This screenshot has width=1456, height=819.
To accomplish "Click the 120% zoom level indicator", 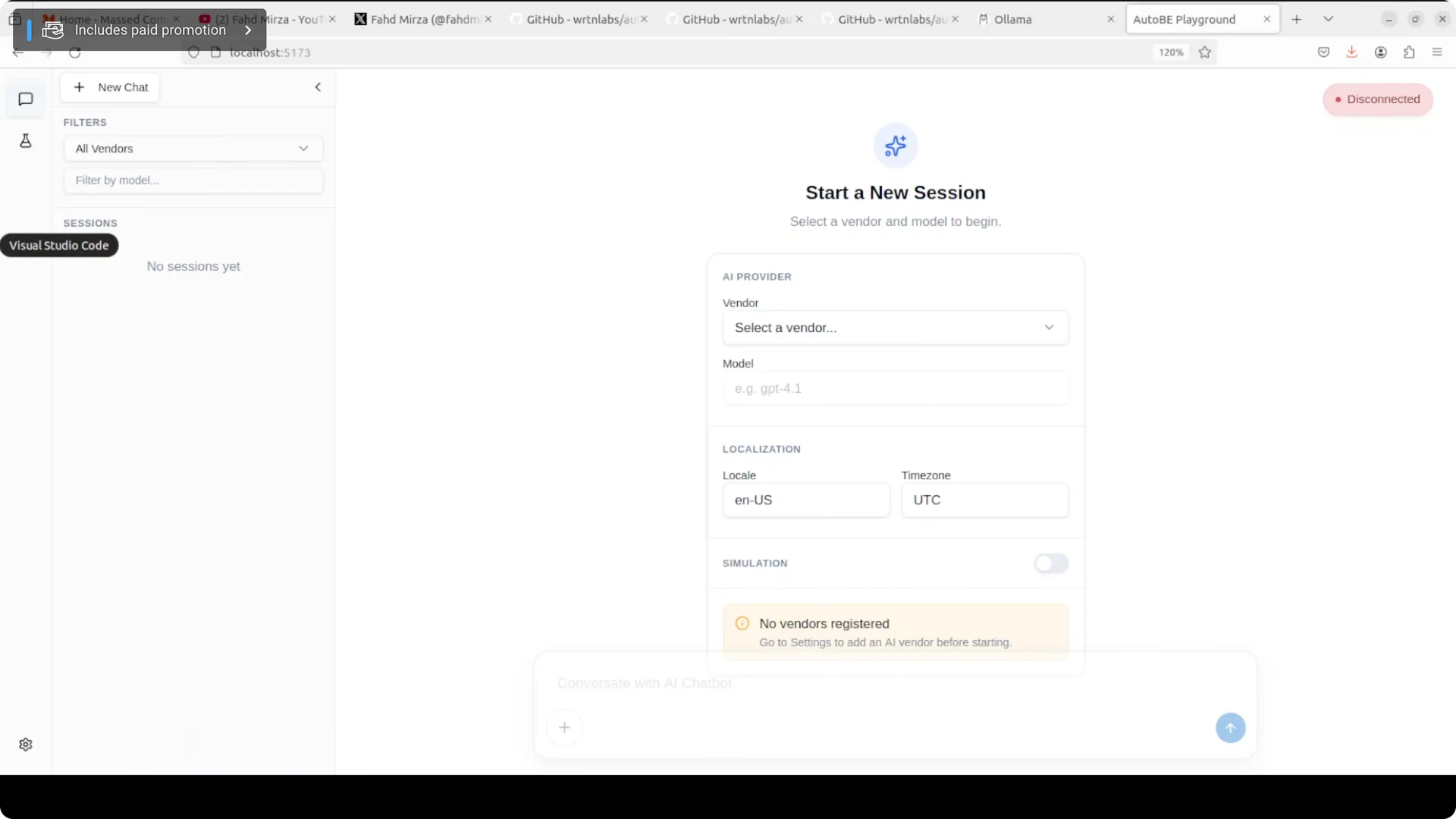I will click(1171, 52).
